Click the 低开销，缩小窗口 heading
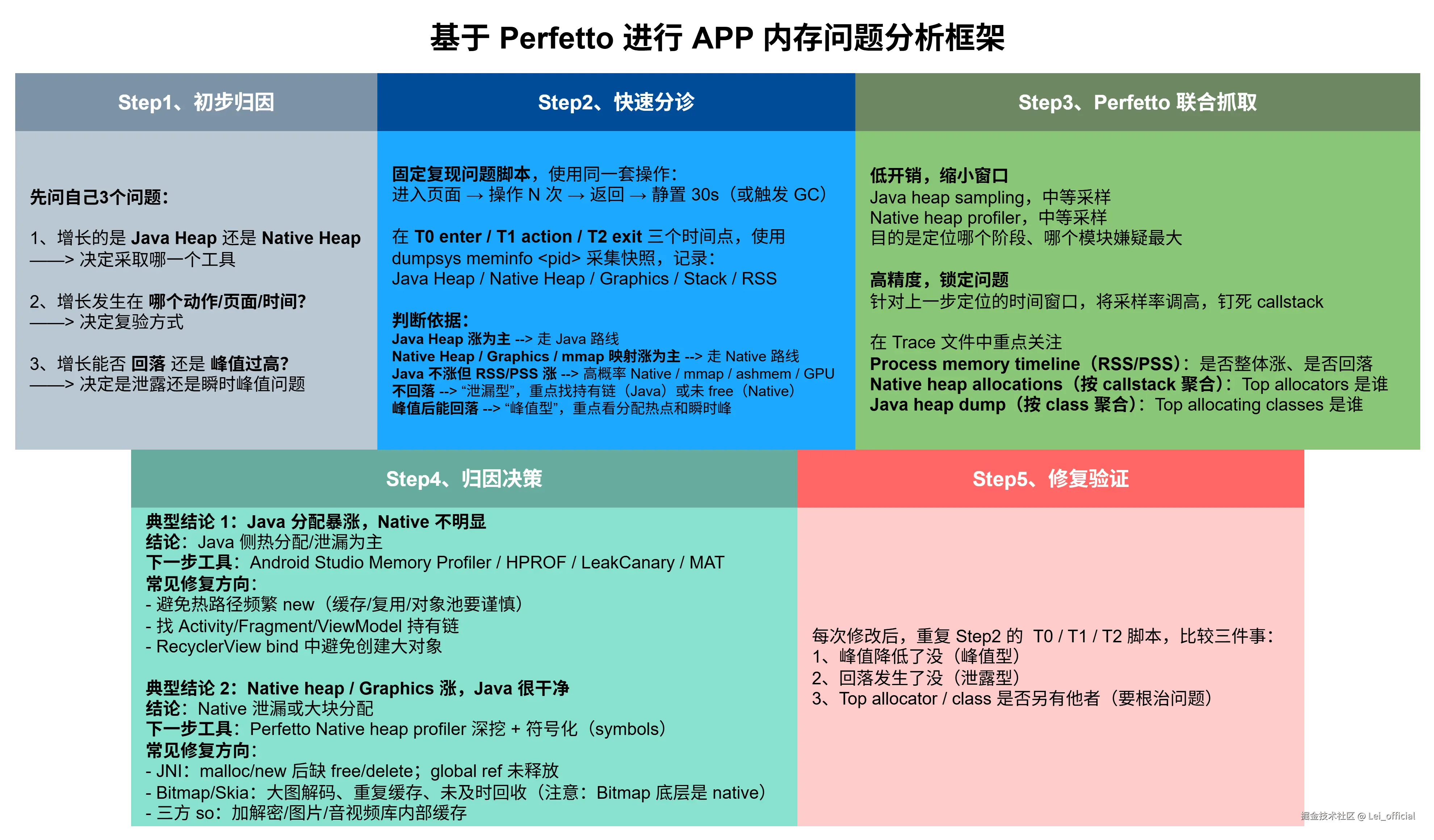 pos(939,175)
